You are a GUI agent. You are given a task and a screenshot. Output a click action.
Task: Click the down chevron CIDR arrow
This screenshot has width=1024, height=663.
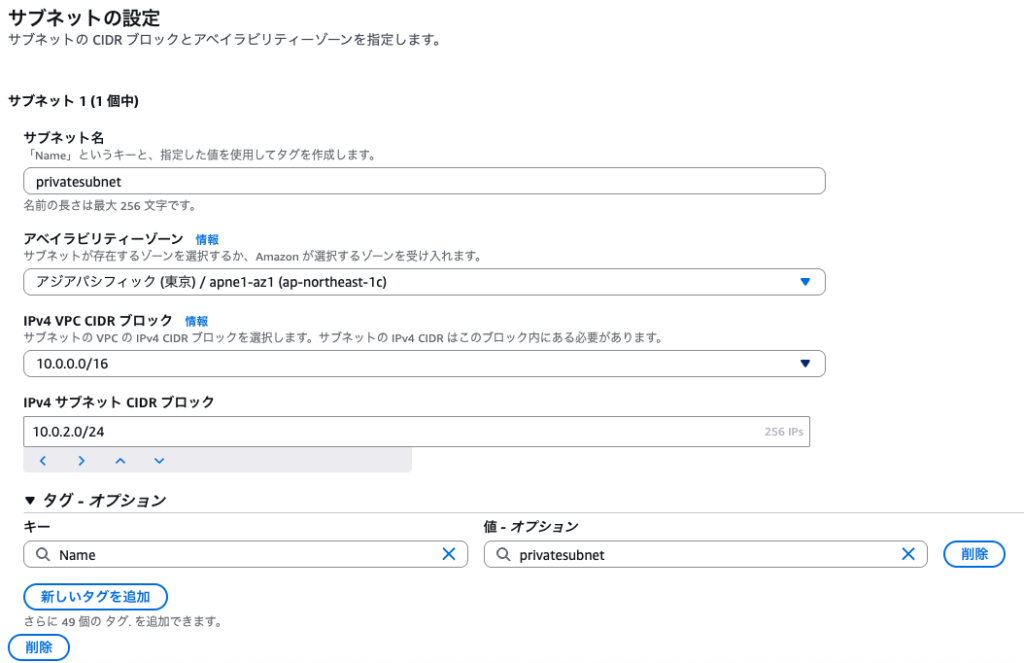click(159, 461)
